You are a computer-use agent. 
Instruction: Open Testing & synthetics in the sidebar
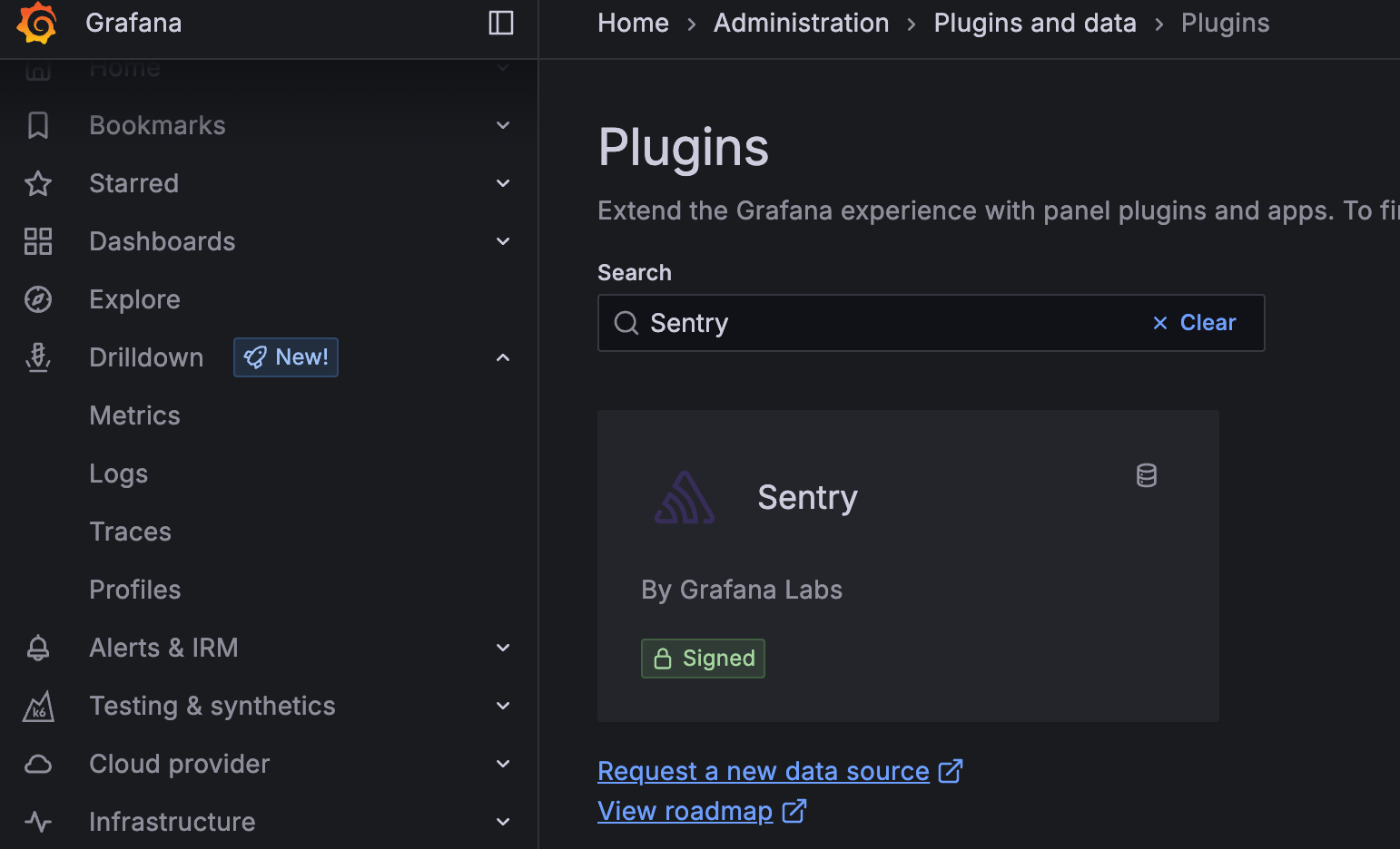pyautogui.click(x=212, y=706)
